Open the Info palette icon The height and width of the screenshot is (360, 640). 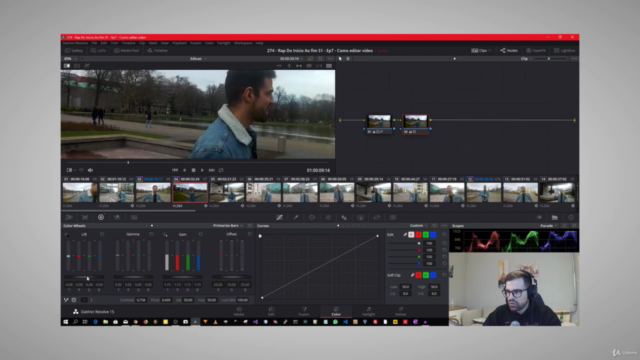pos(571,218)
